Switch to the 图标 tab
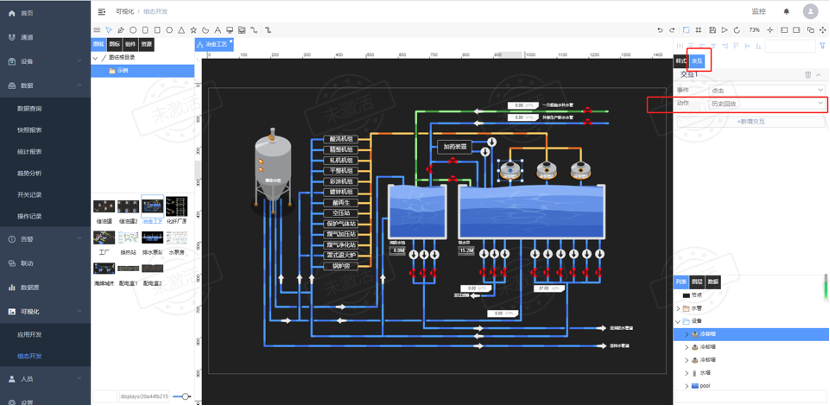The height and width of the screenshot is (406, 830). [x=114, y=45]
